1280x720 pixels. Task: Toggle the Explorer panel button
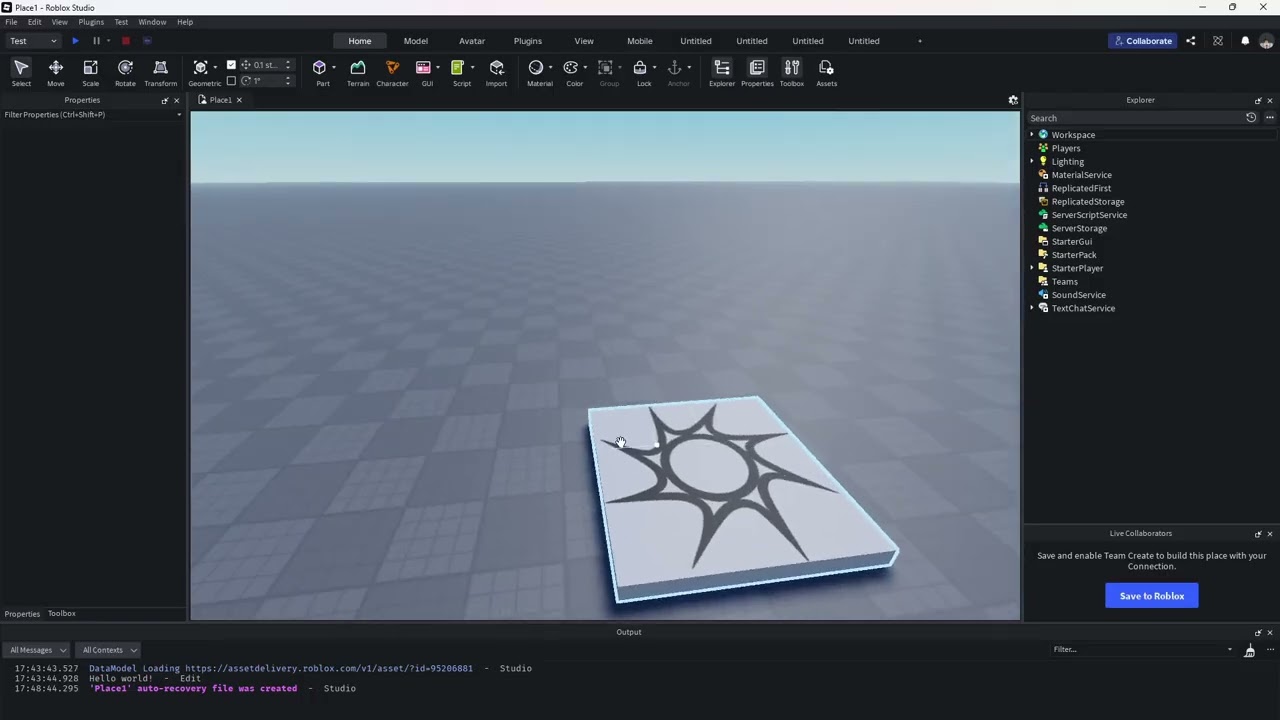[722, 72]
